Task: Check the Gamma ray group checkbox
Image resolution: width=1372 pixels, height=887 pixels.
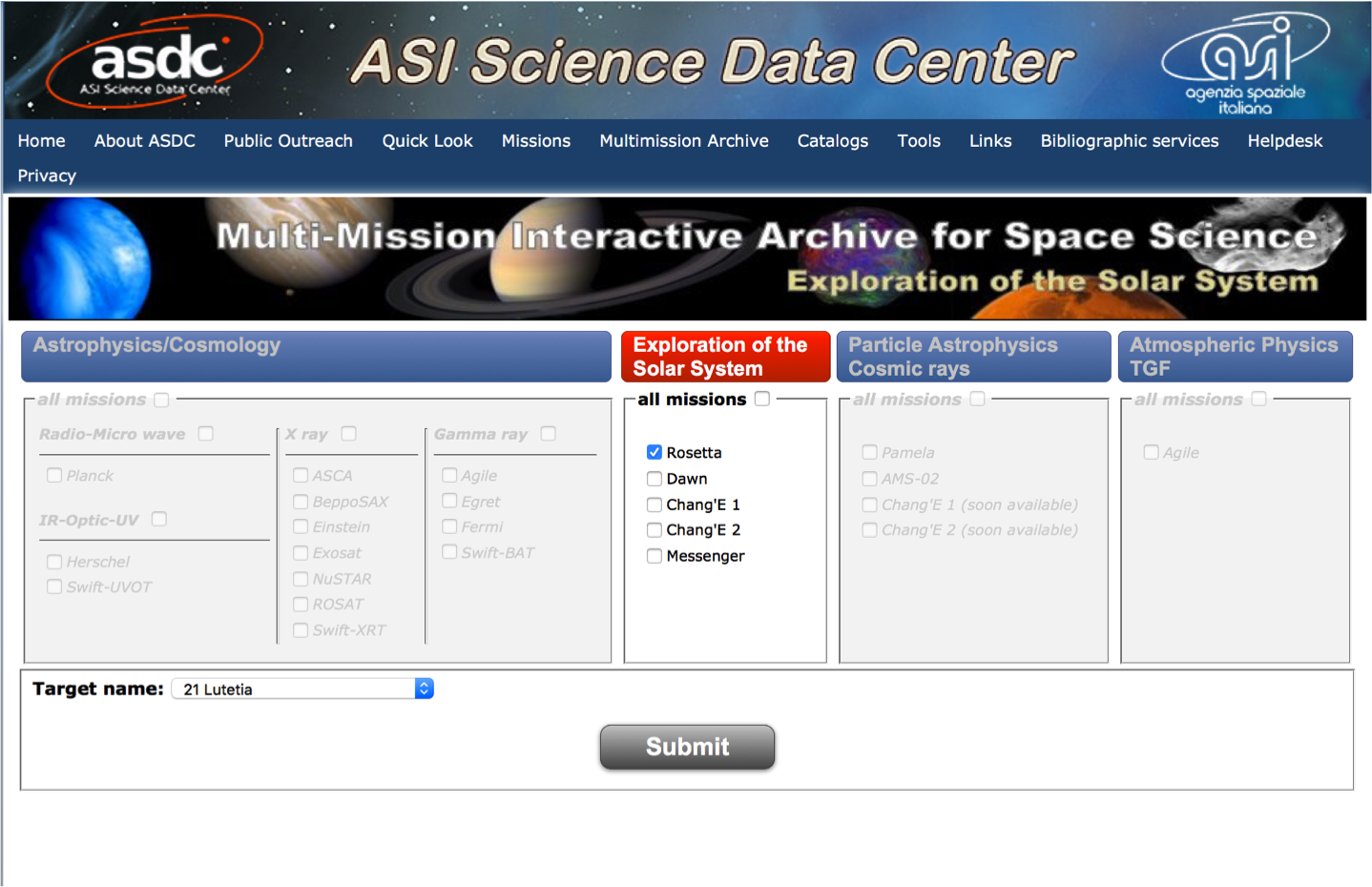Action: coord(549,434)
